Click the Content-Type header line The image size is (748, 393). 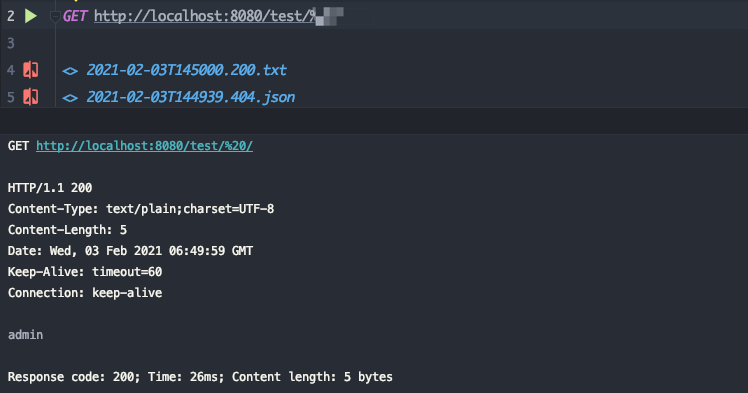click(x=141, y=209)
